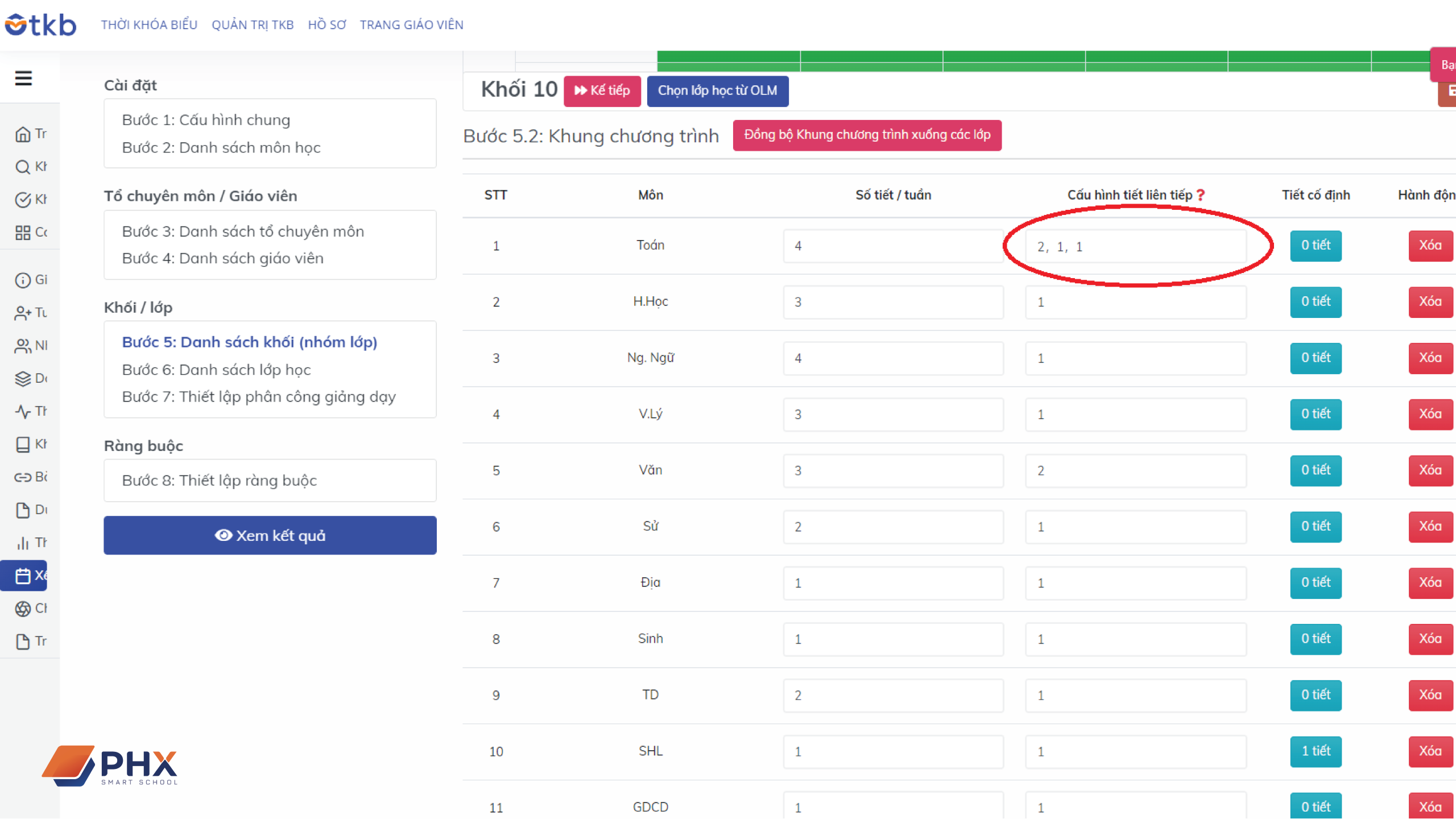The width and height of the screenshot is (1456, 819).
Task: Click the highlighted calendar sidebar icon
Action: pyautogui.click(x=23, y=576)
